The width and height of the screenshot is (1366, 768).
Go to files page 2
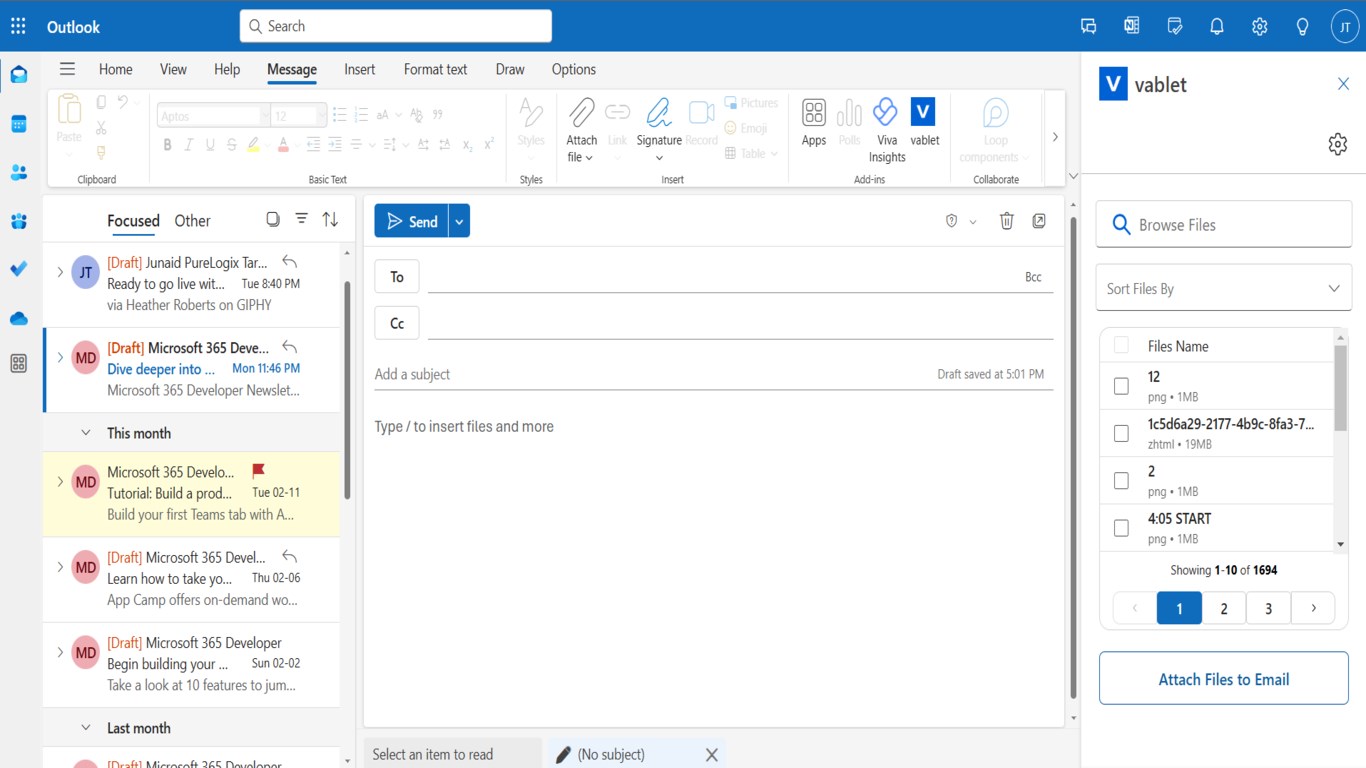pyautogui.click(x=1224, y=608)
